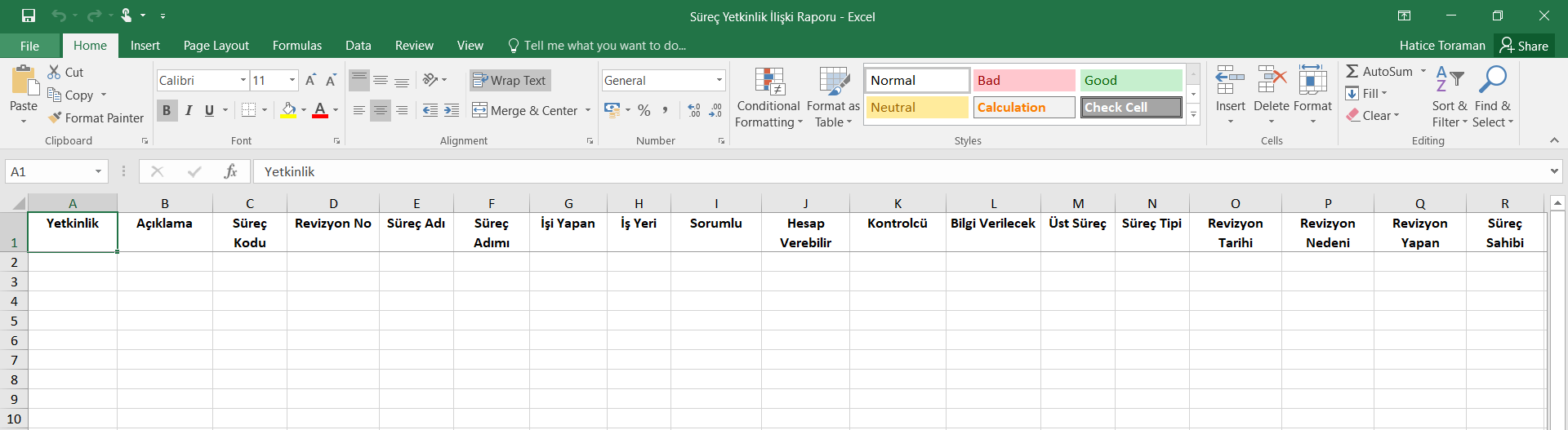
Task: Toggle Bold formatting
Action: point(167,110)
